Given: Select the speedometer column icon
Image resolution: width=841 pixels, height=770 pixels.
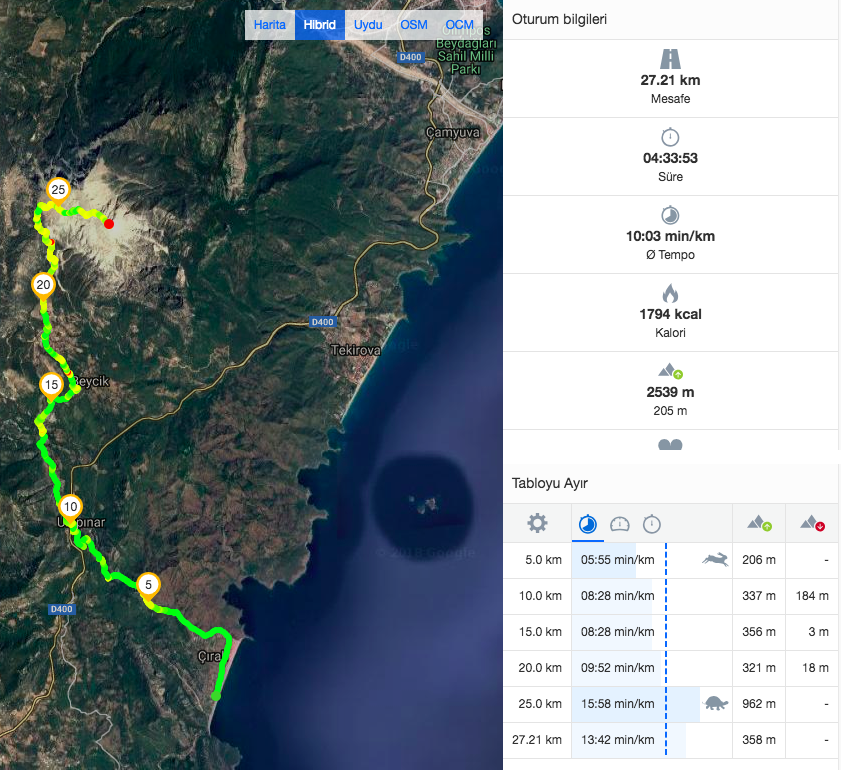Looking at the screenshot, I should click(x=619, y=524).
